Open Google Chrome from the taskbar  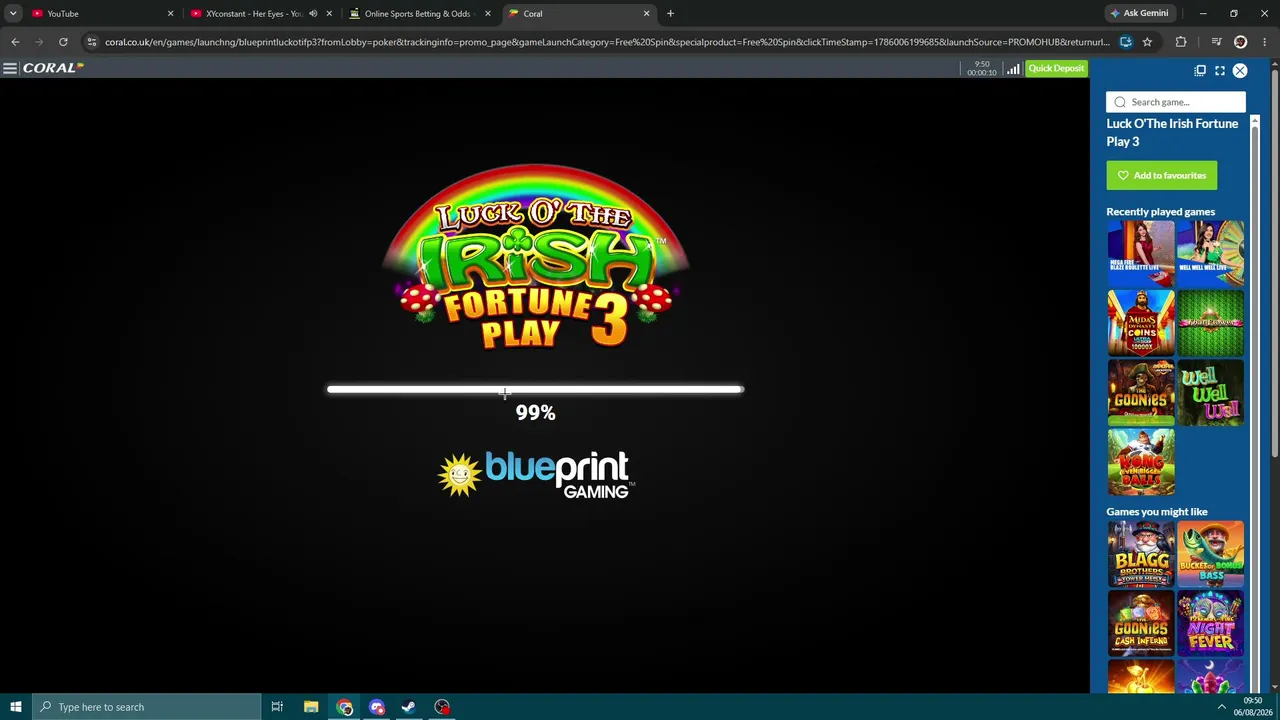[345, 707]
